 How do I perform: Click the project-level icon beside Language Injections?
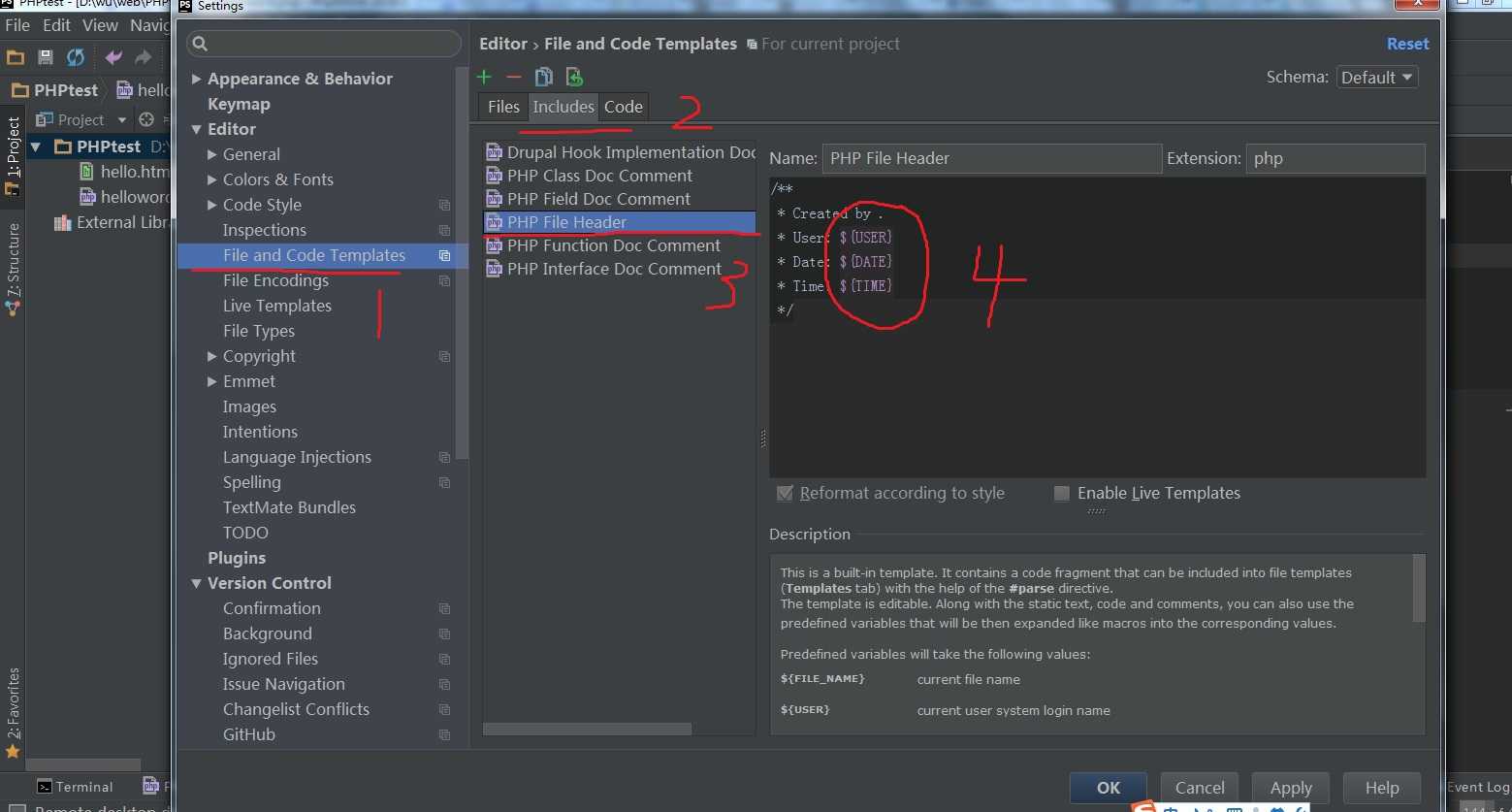444,458
